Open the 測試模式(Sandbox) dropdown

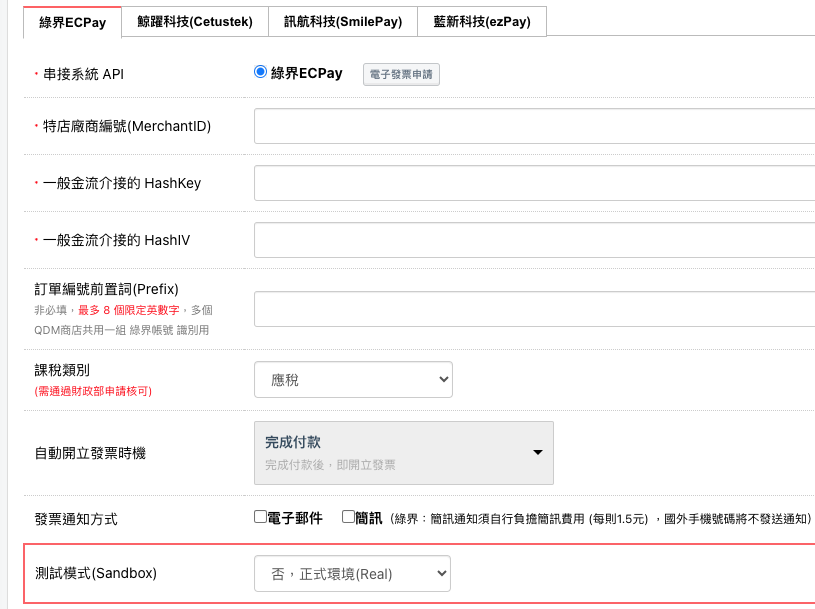click(352, 574)
